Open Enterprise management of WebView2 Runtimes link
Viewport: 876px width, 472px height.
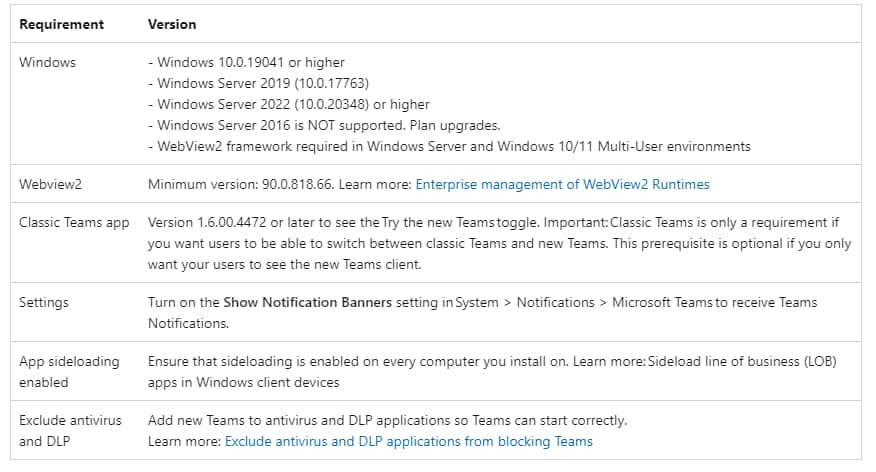pyautogui.click(x=562, y=184)
